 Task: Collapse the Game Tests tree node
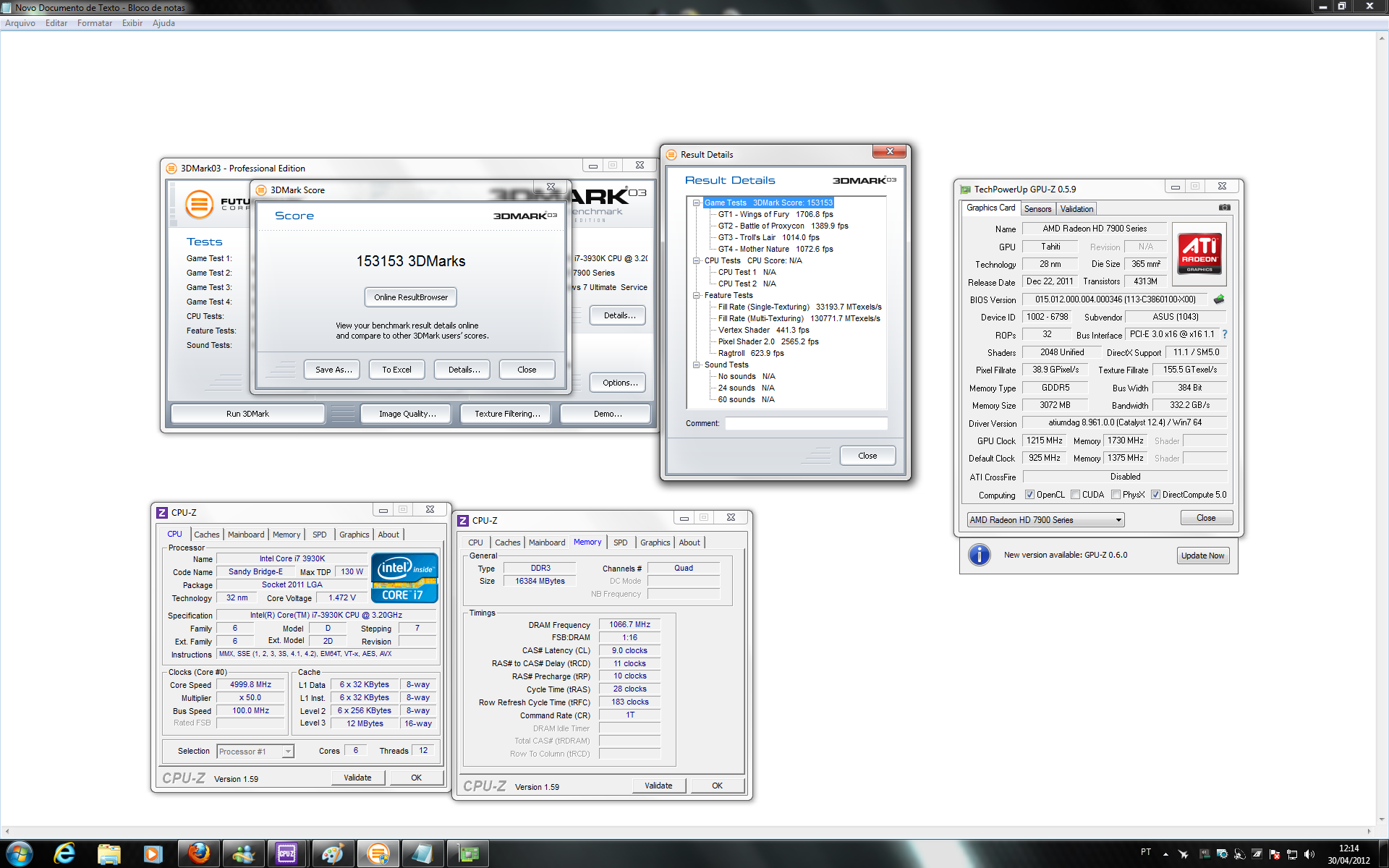coord(697,203)
